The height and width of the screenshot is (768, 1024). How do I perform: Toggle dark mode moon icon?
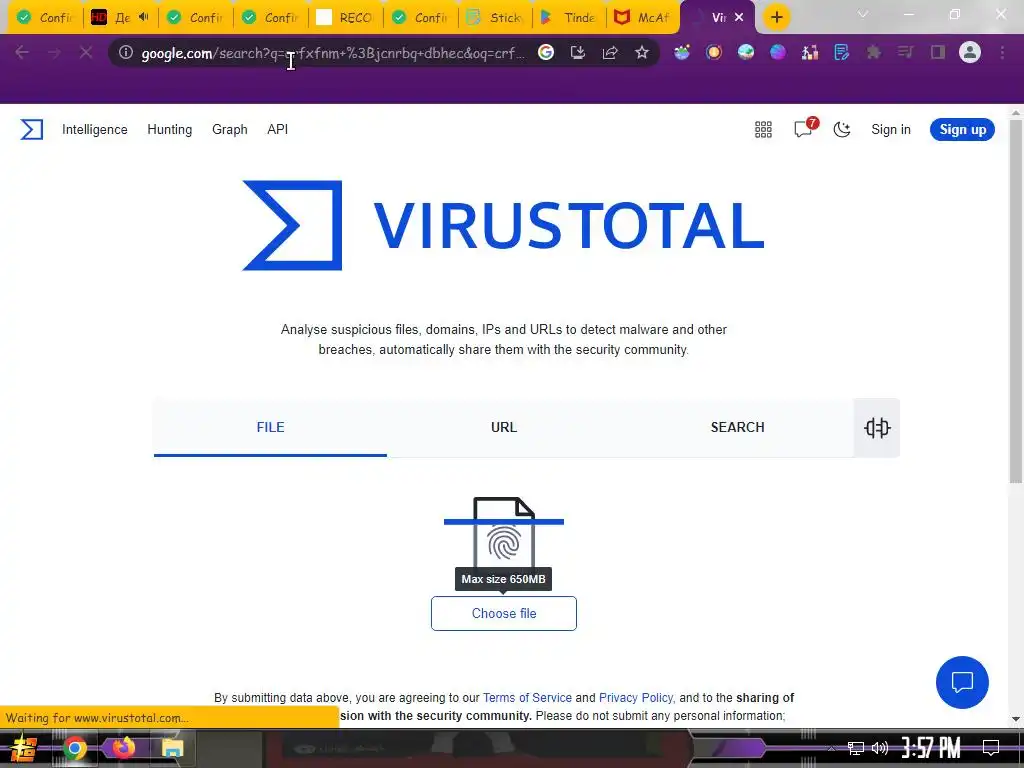[842, 129]
